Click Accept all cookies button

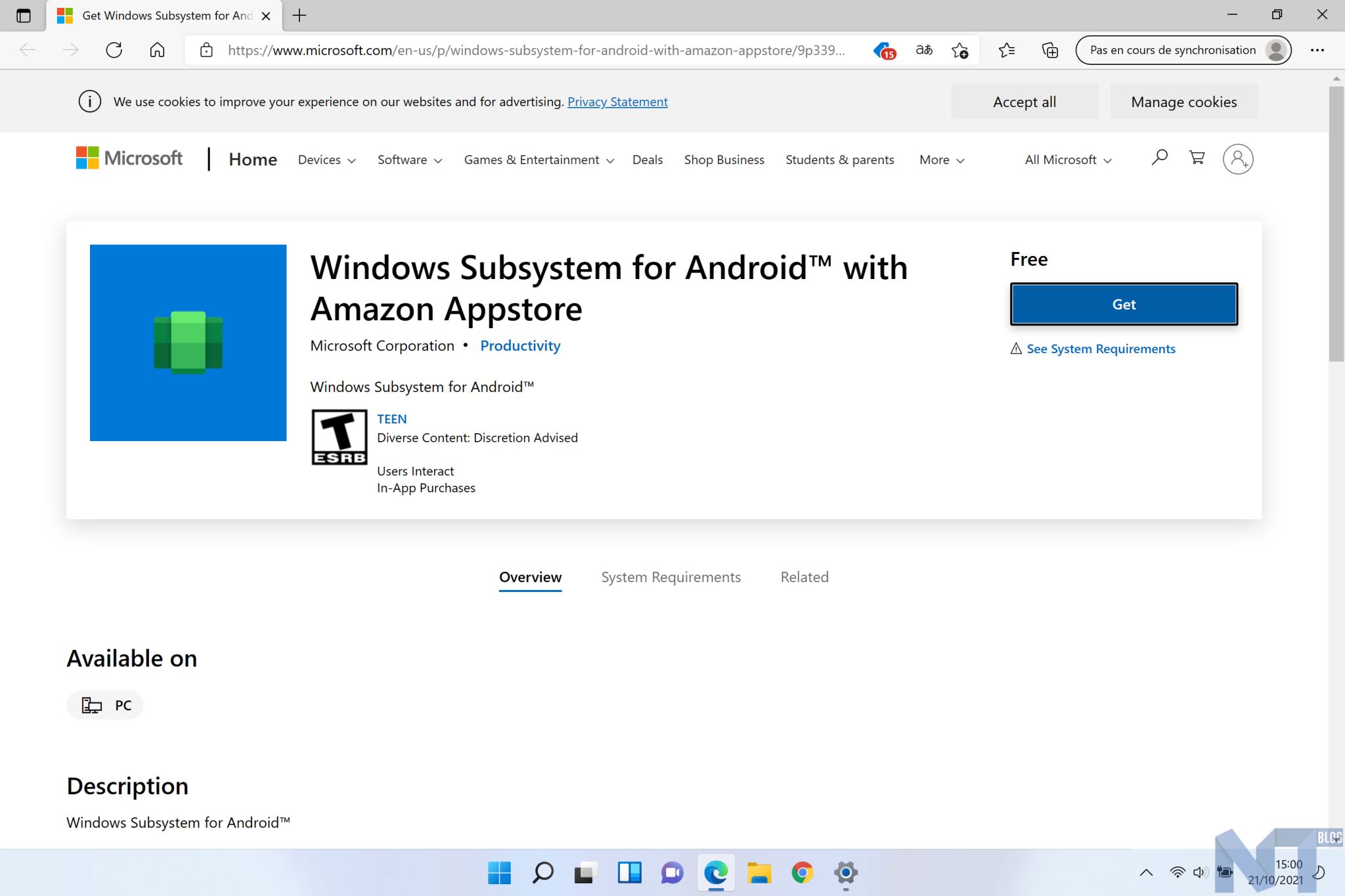1024,102
